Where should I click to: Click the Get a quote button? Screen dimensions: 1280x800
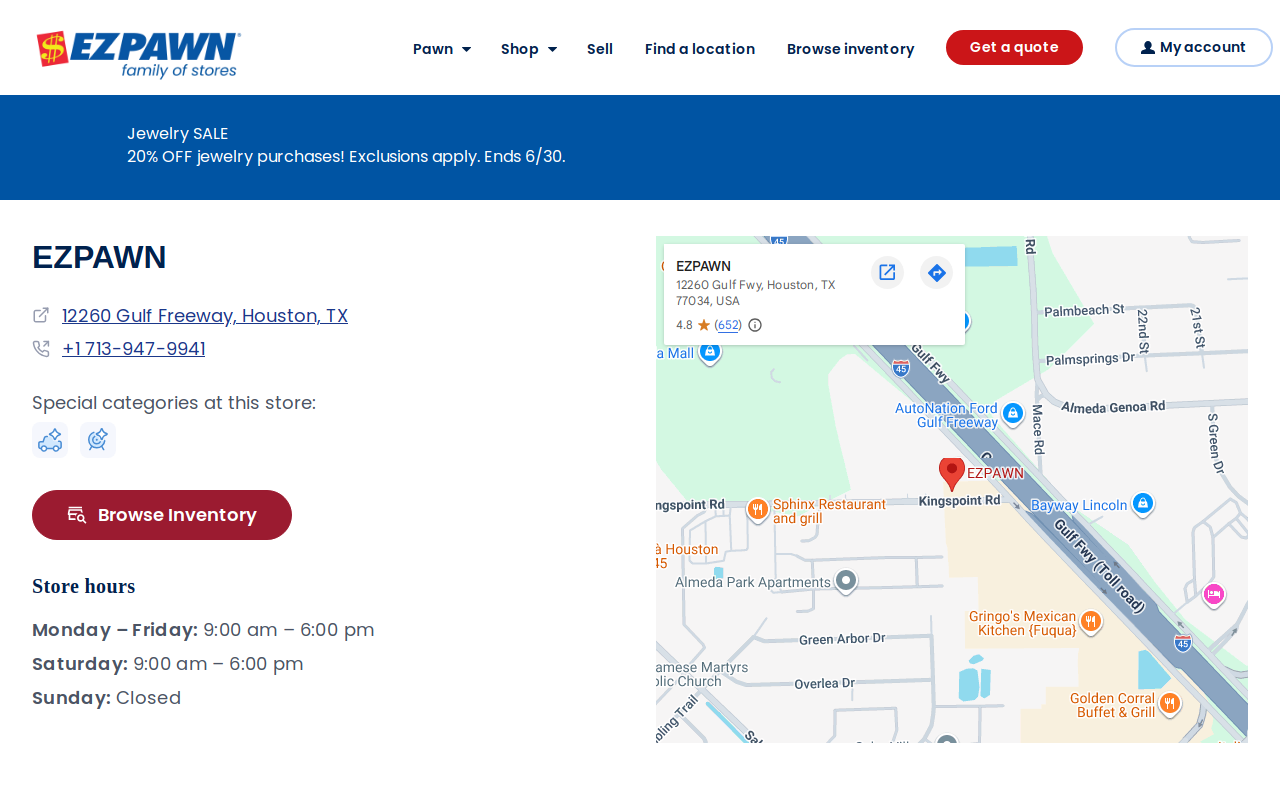(x=1014, y=47)
